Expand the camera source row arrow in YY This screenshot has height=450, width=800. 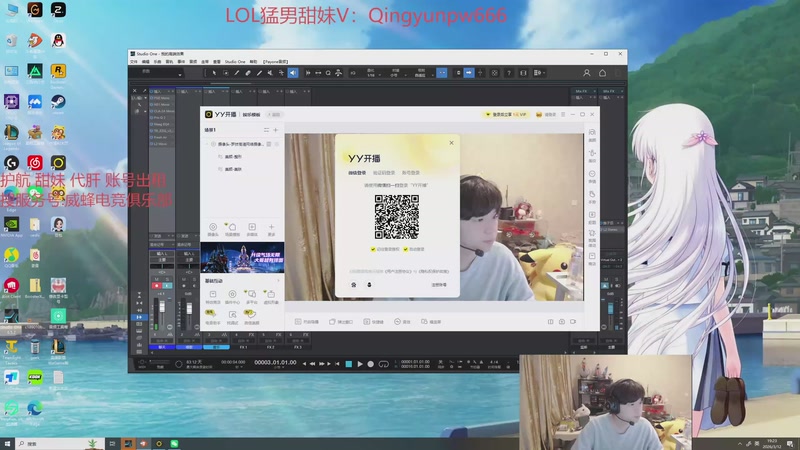(207, 144)
